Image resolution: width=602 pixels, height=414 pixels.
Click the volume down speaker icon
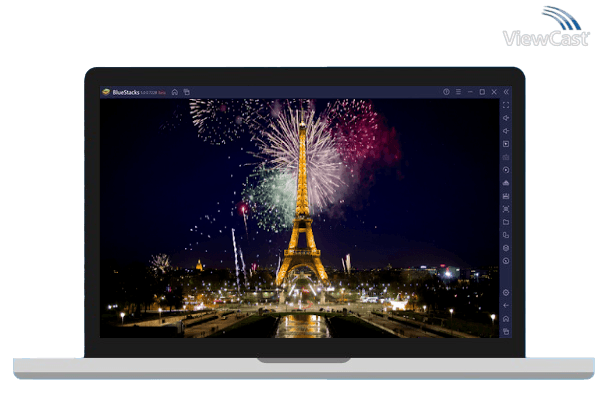[506, 131]
